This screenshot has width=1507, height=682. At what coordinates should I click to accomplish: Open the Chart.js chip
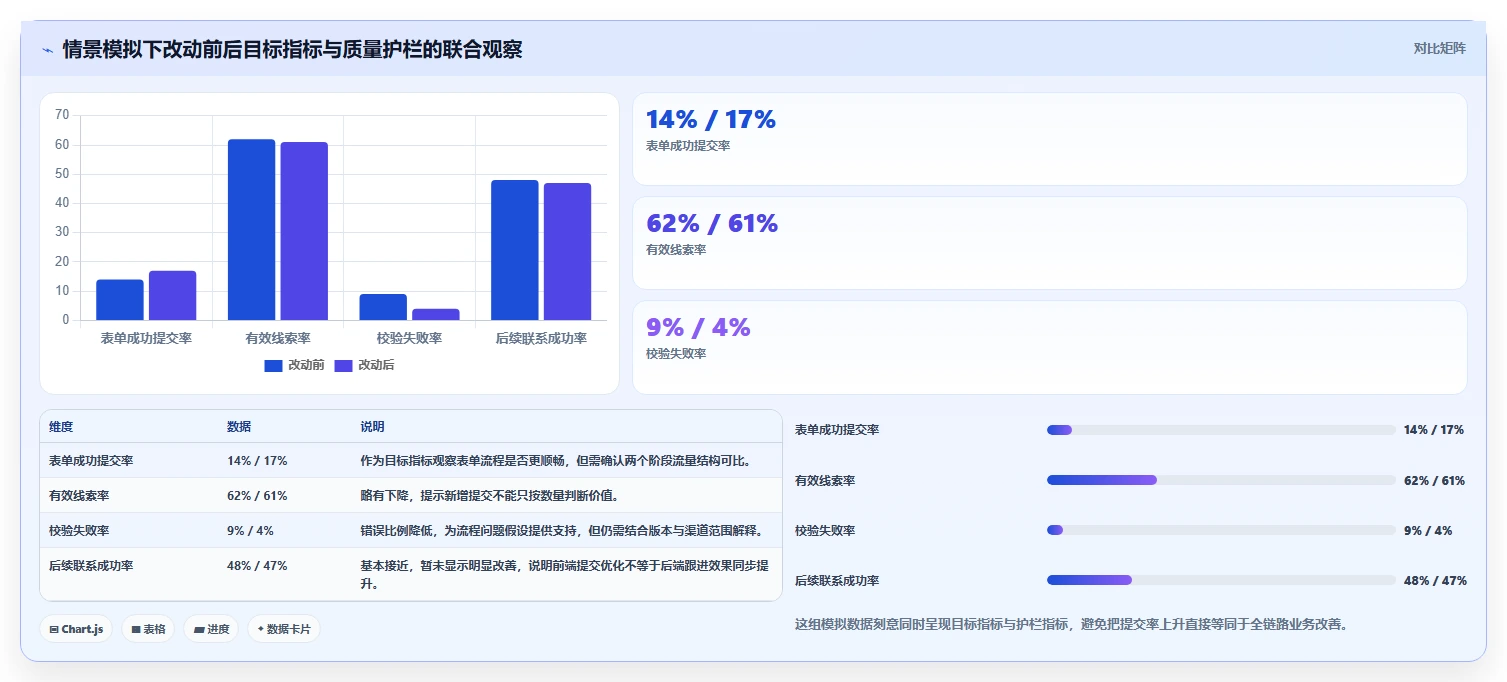coord(76,629)
